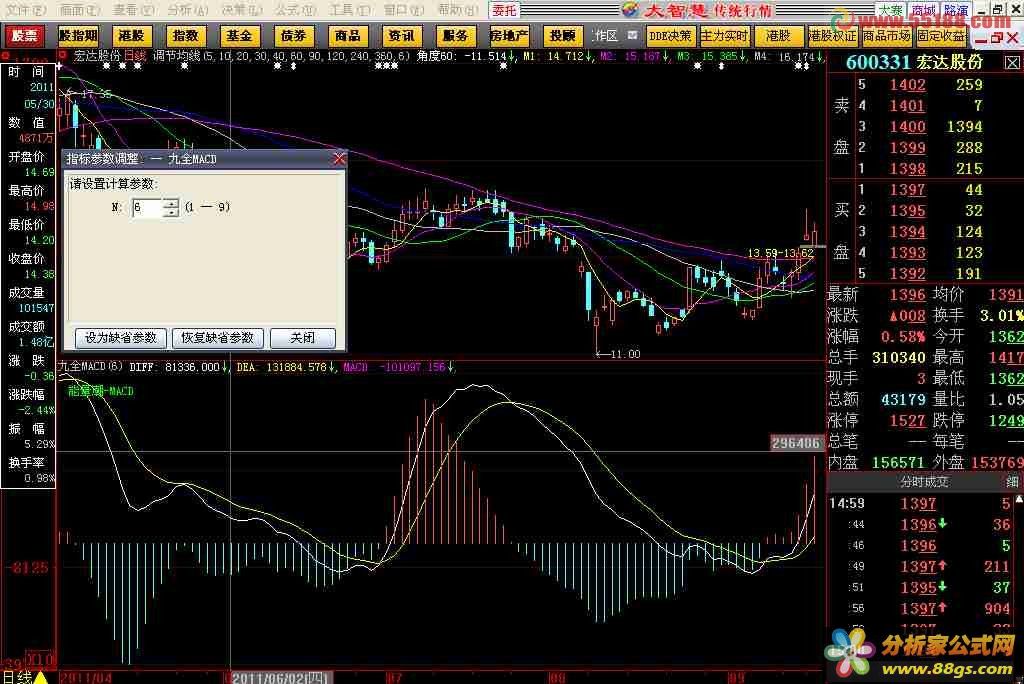1024x684 pixels.
Task: Open the 查看 menu
Action: (x=134, y=10)
